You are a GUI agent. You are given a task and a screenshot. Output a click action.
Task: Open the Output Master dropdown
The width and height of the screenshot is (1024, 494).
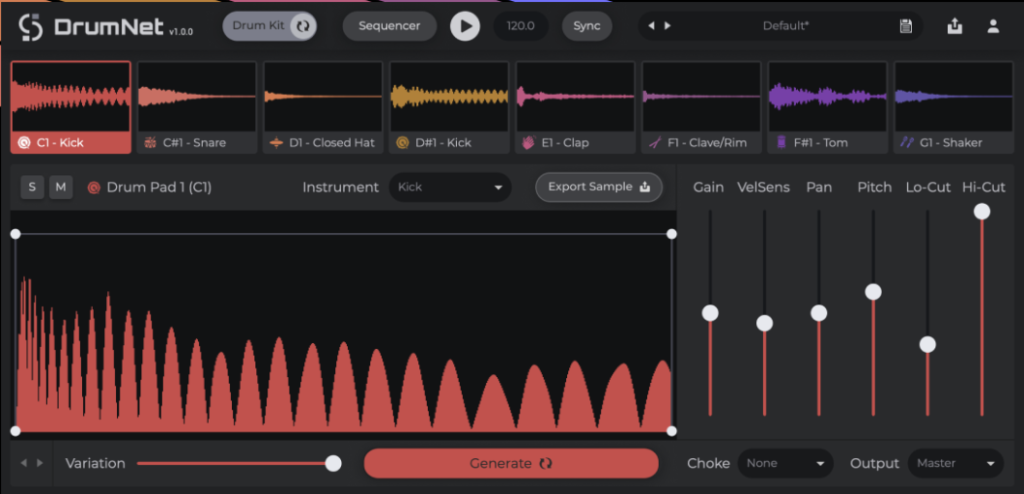click(x=955, y=463)
